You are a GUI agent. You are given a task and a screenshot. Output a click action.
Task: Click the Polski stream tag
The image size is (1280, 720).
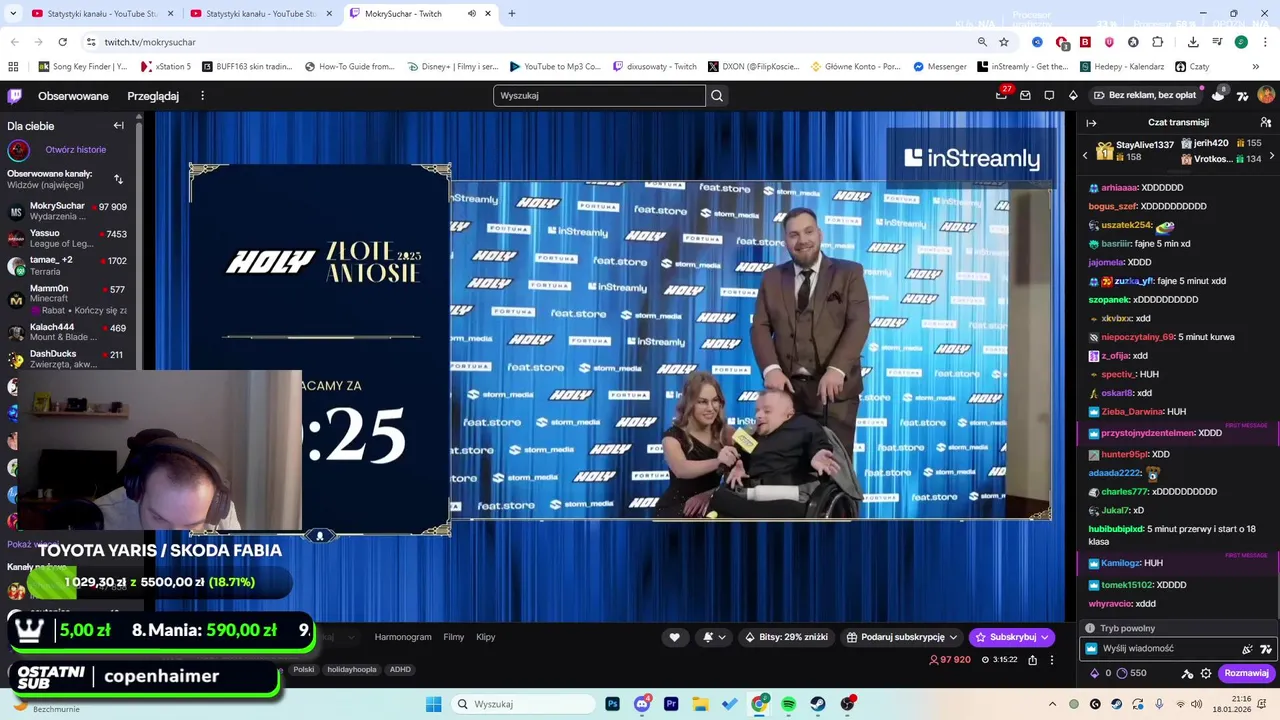tap(303, 669)
